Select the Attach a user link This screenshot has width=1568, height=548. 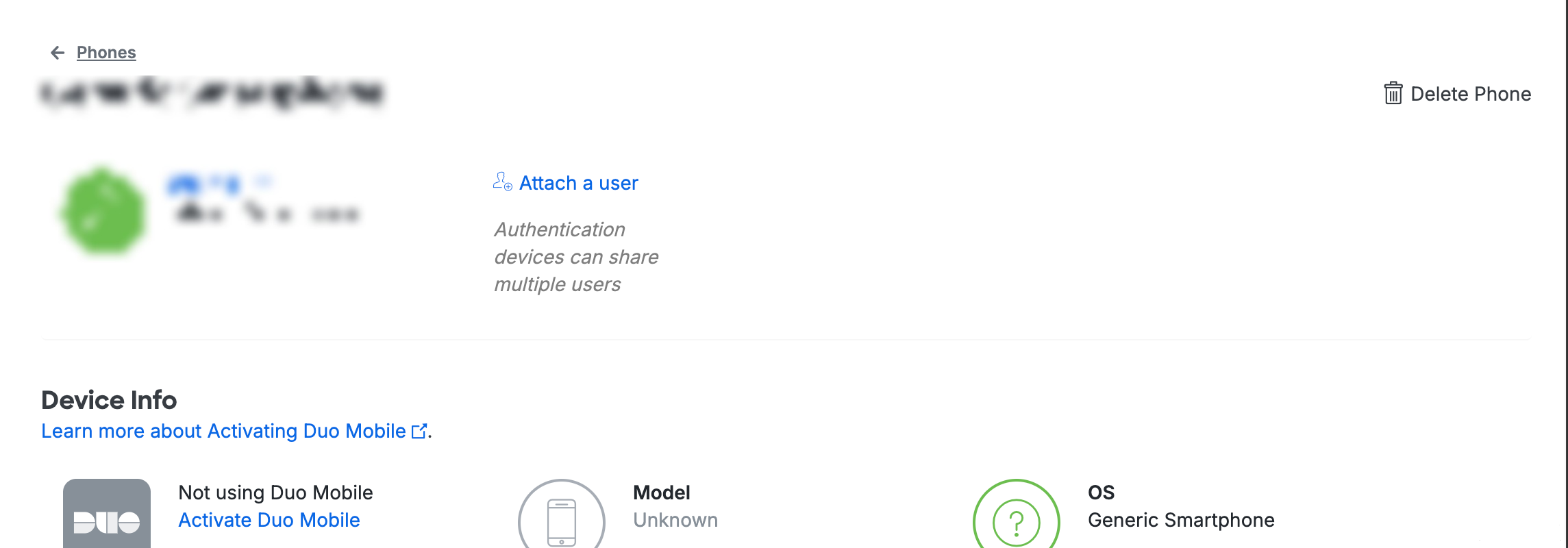tap(578, 183)
